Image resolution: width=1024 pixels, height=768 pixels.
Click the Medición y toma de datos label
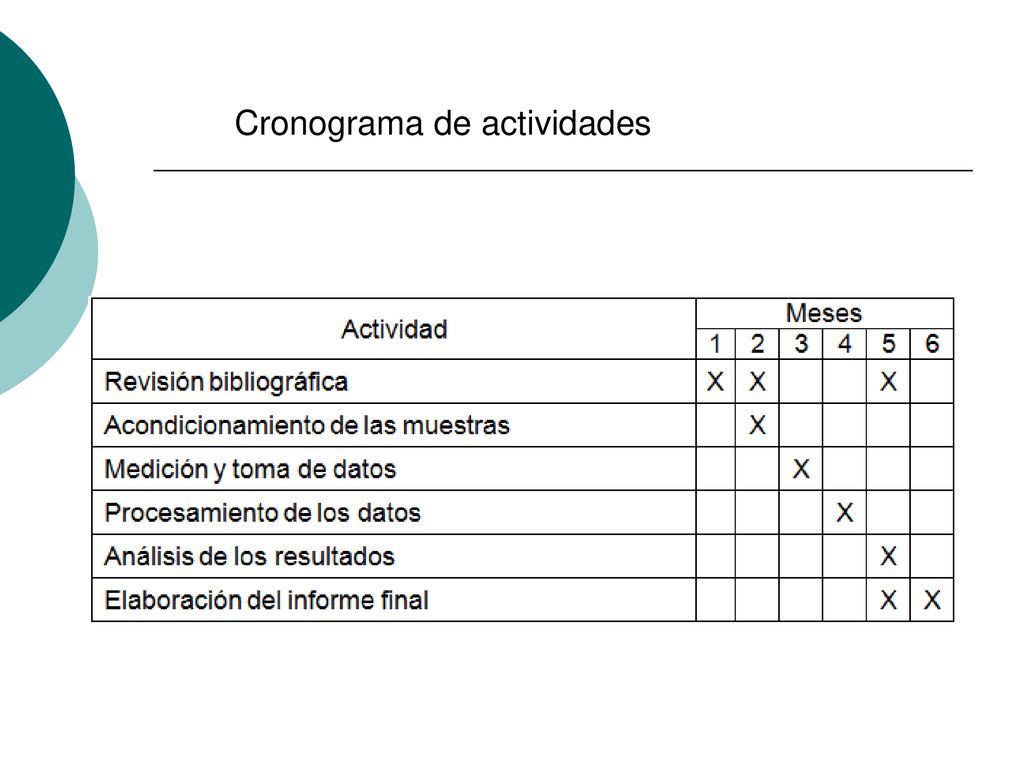pyautogui.click(x=250, y=470)
